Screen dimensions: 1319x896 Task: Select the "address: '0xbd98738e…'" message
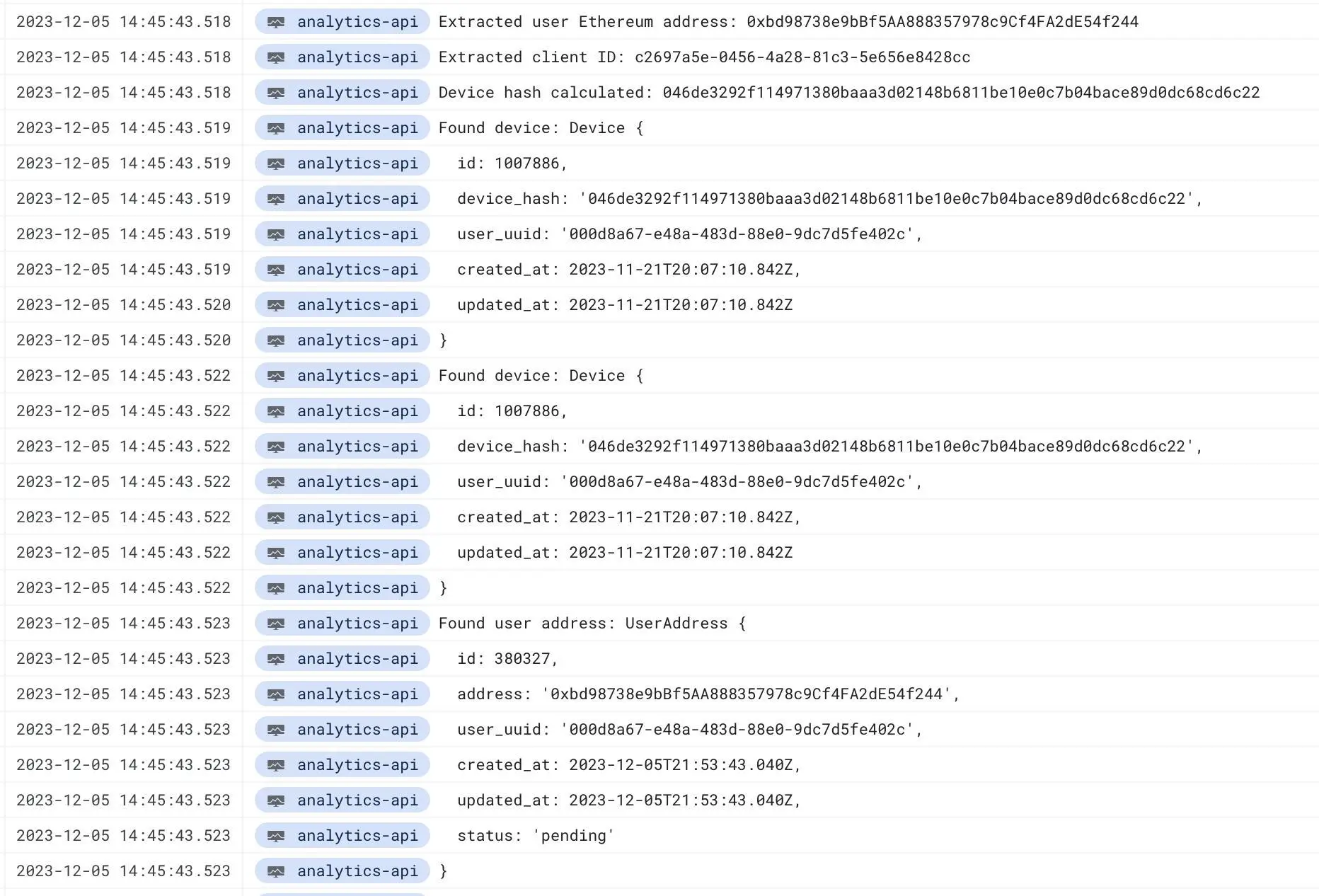pos(708,694)
